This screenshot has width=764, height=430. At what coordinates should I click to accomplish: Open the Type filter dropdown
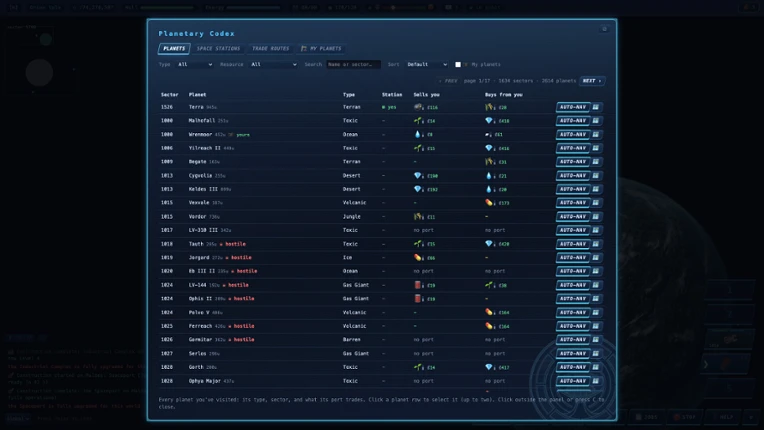coord(195,64)
